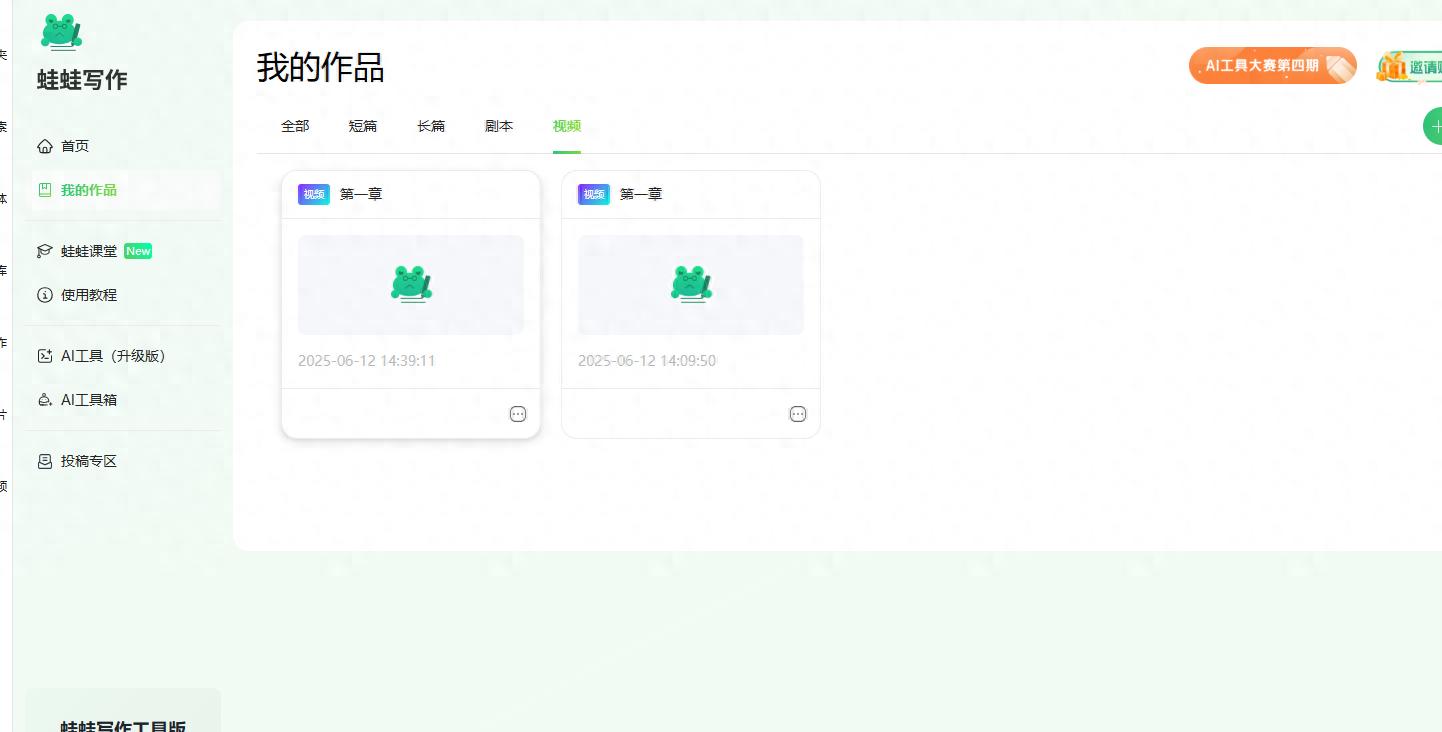The width and height of the screenshot is (1442, 732).
Task: Open 我的作品 via its bookmark icon
Action: [45, 188]
